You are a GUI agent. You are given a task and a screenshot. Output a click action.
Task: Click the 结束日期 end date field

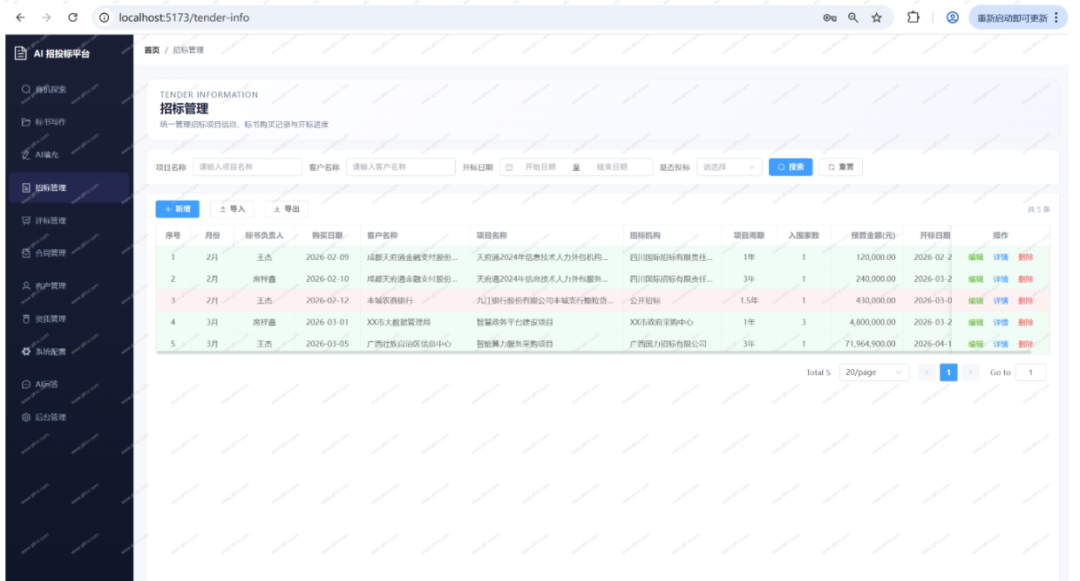tap(612, 167)
